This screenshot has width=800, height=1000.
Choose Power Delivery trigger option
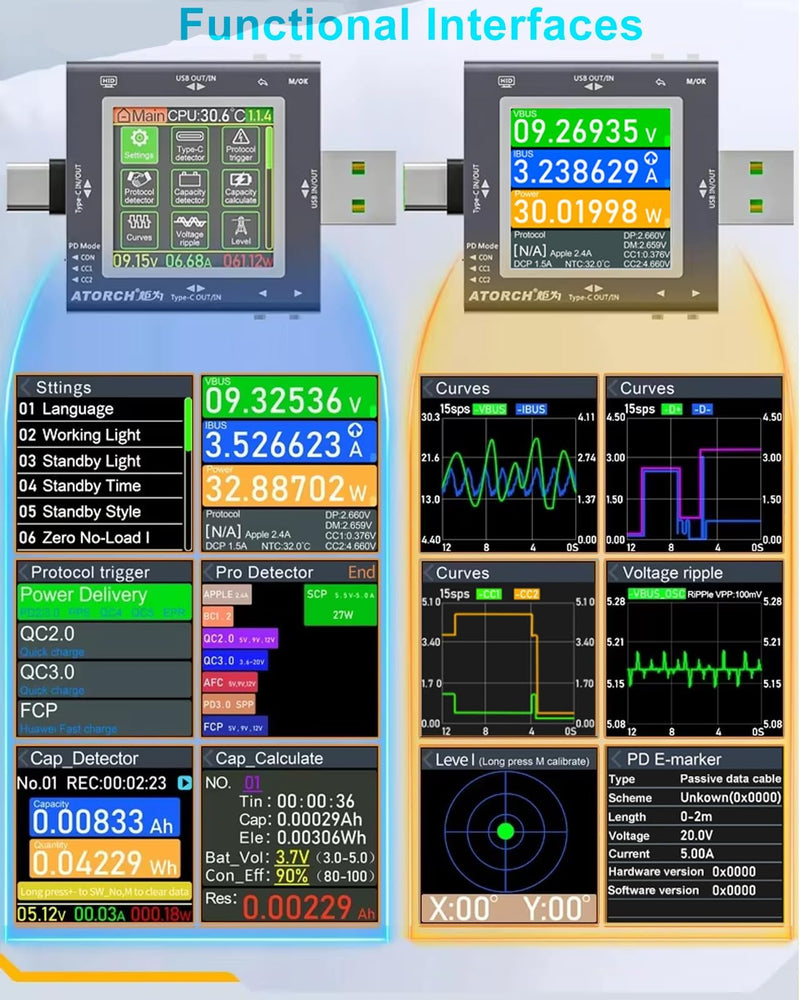105,601
